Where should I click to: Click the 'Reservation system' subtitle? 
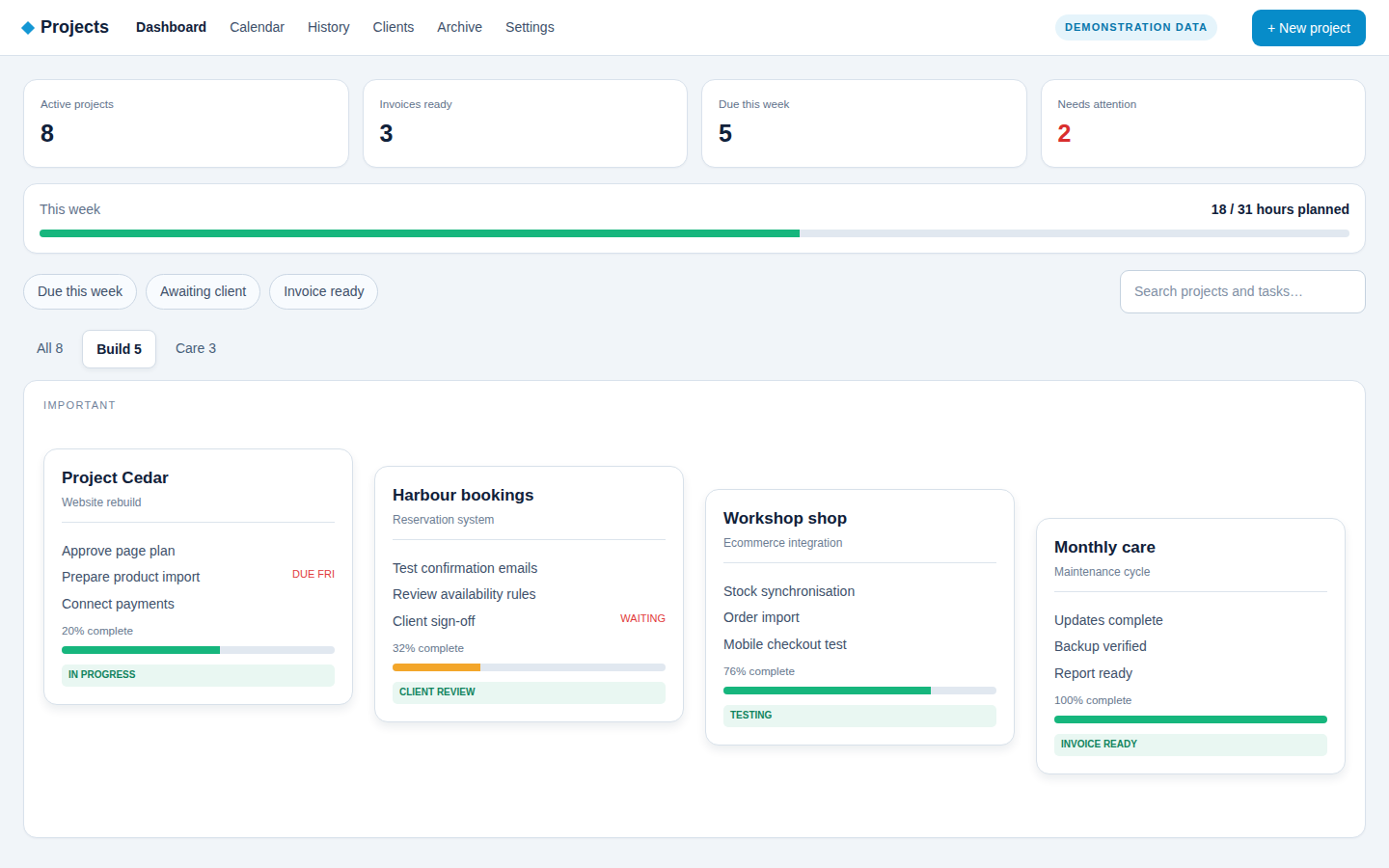pyautogui.click(x=443, y=520)
